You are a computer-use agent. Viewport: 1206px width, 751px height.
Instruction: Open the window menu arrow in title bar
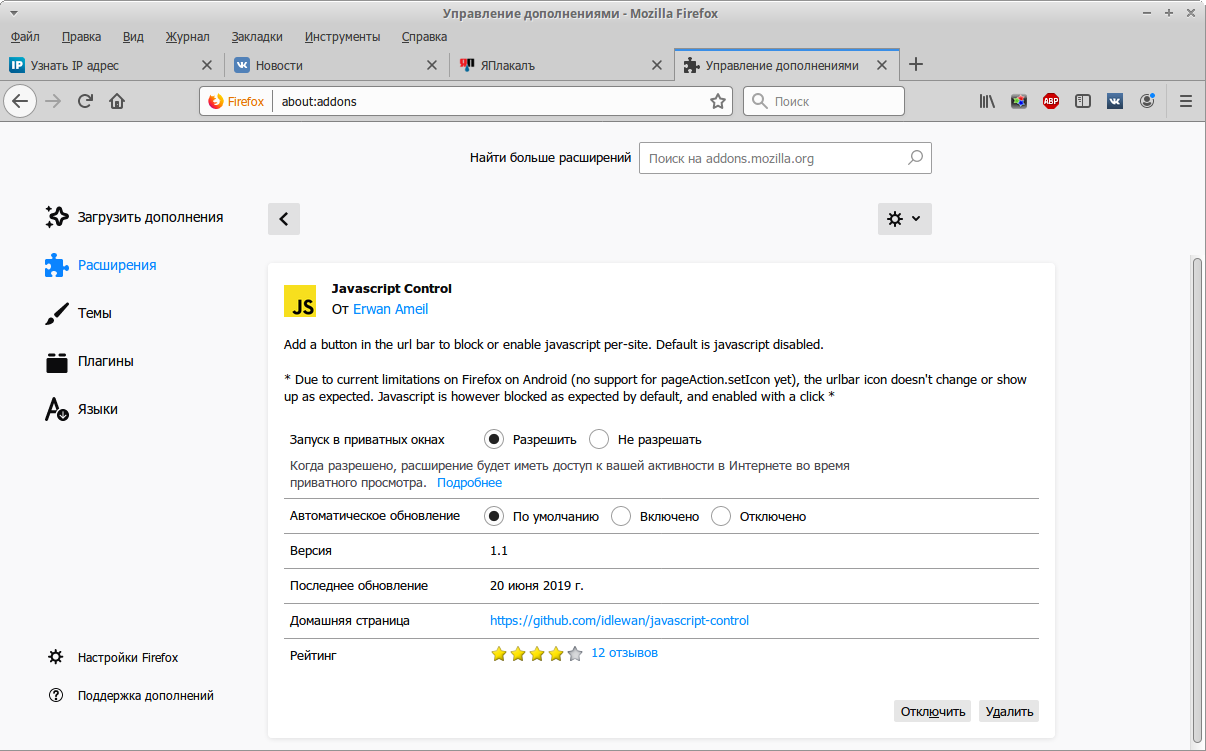[x=13, y=13]
